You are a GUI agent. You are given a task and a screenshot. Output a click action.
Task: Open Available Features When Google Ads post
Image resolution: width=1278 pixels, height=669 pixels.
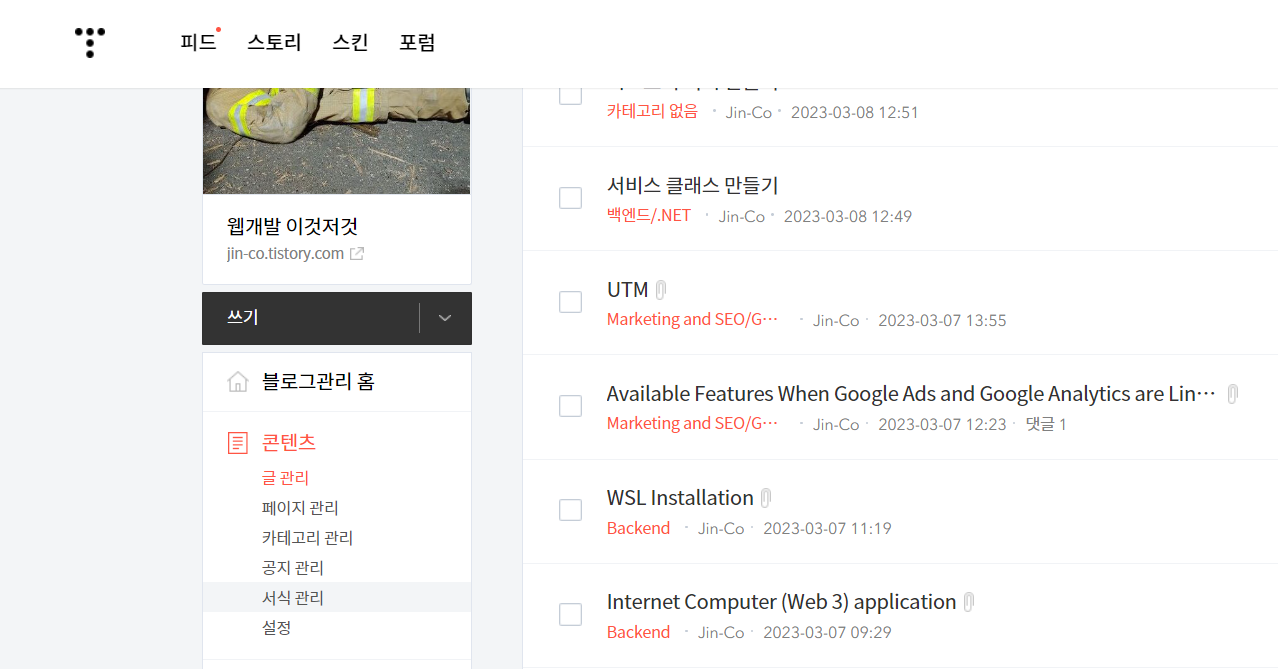tap(911, 394)
